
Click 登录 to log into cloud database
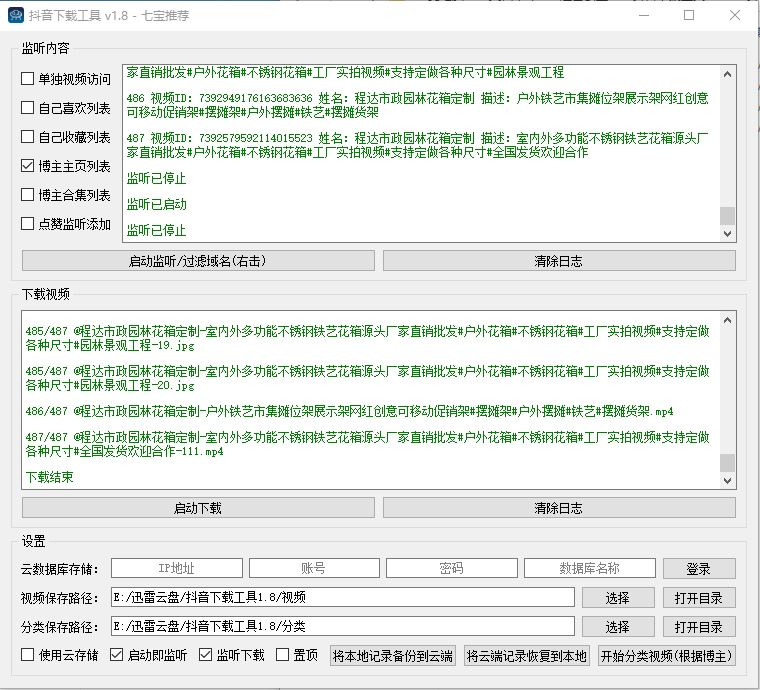click(698, 568)
